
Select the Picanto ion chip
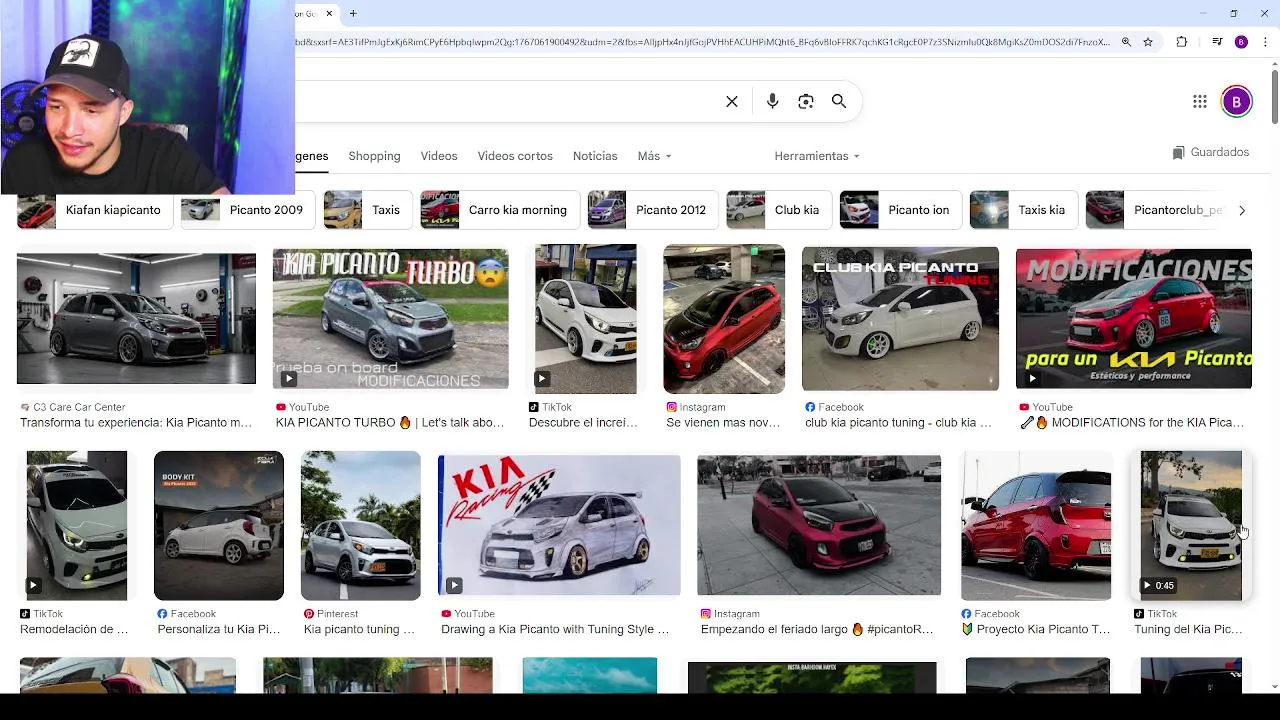click(x=899, y=210)
